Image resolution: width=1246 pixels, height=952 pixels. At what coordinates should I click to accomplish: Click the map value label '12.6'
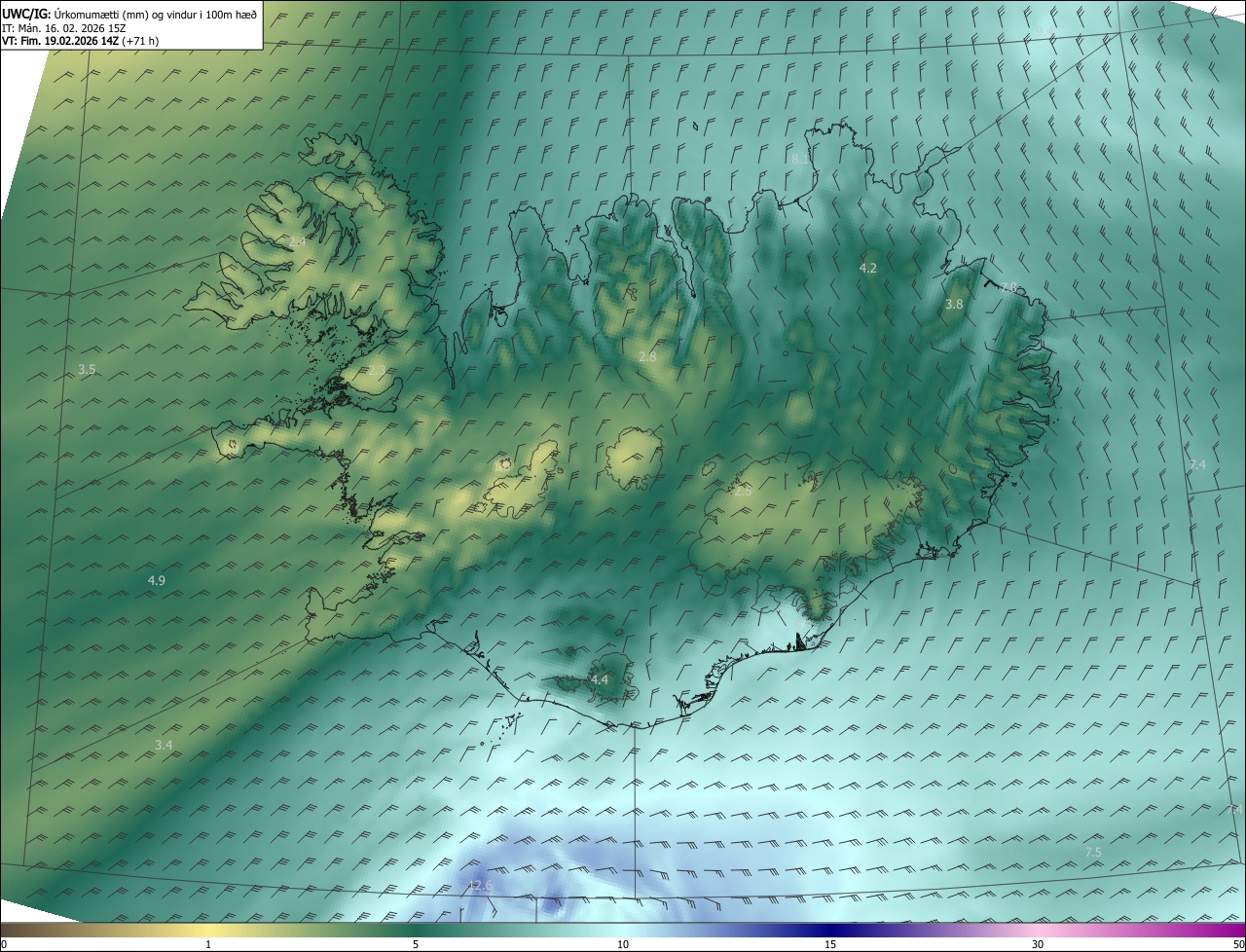click(x=480, y=885)
